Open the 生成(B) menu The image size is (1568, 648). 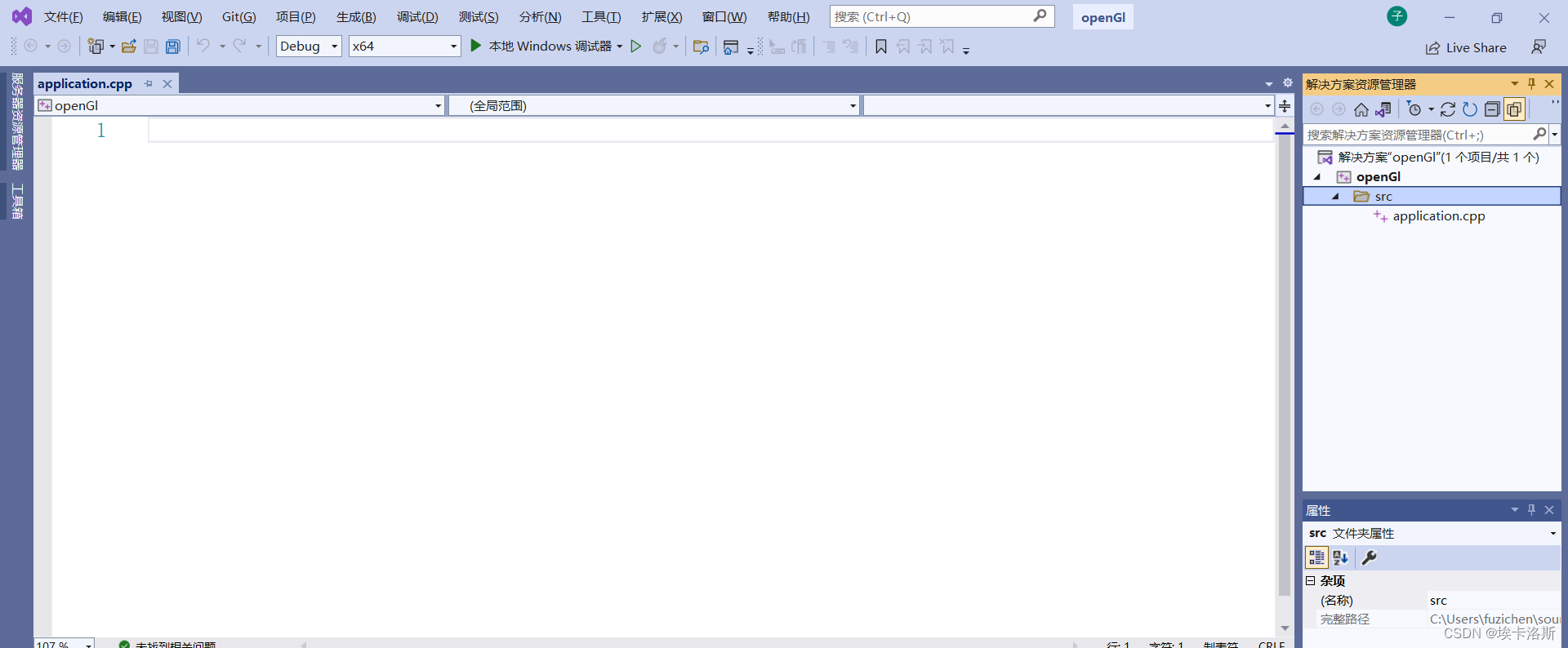pos(356,17)
